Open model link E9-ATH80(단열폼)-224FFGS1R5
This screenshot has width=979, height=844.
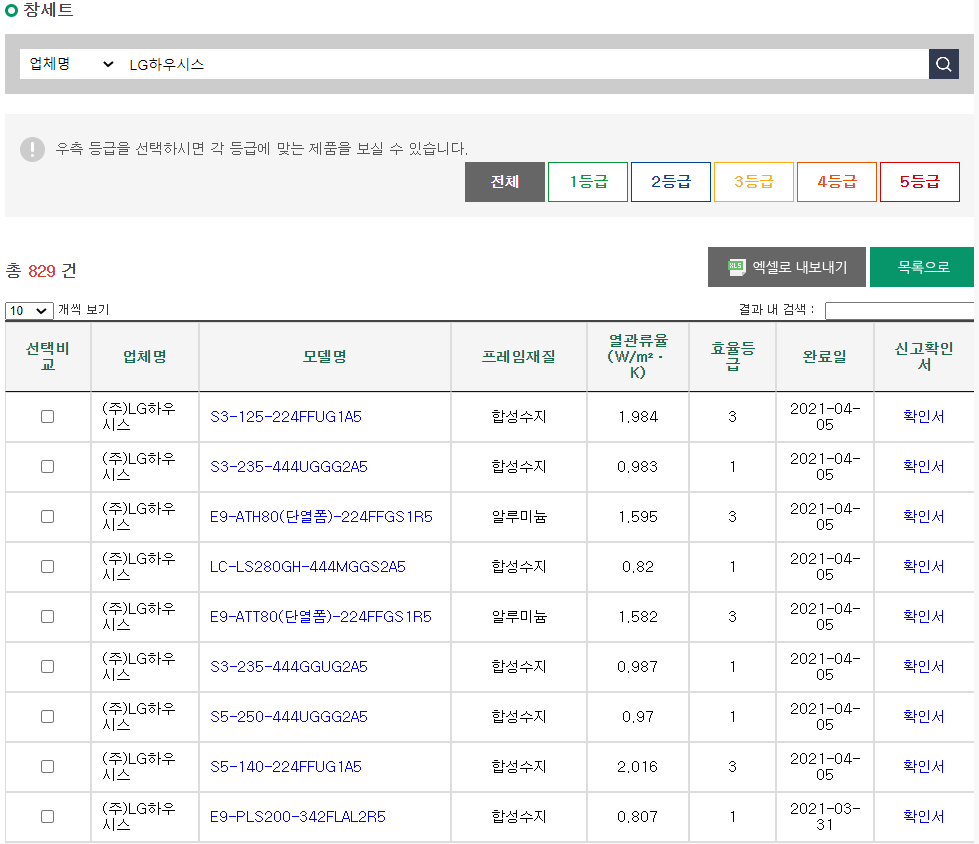pos(321,516)
